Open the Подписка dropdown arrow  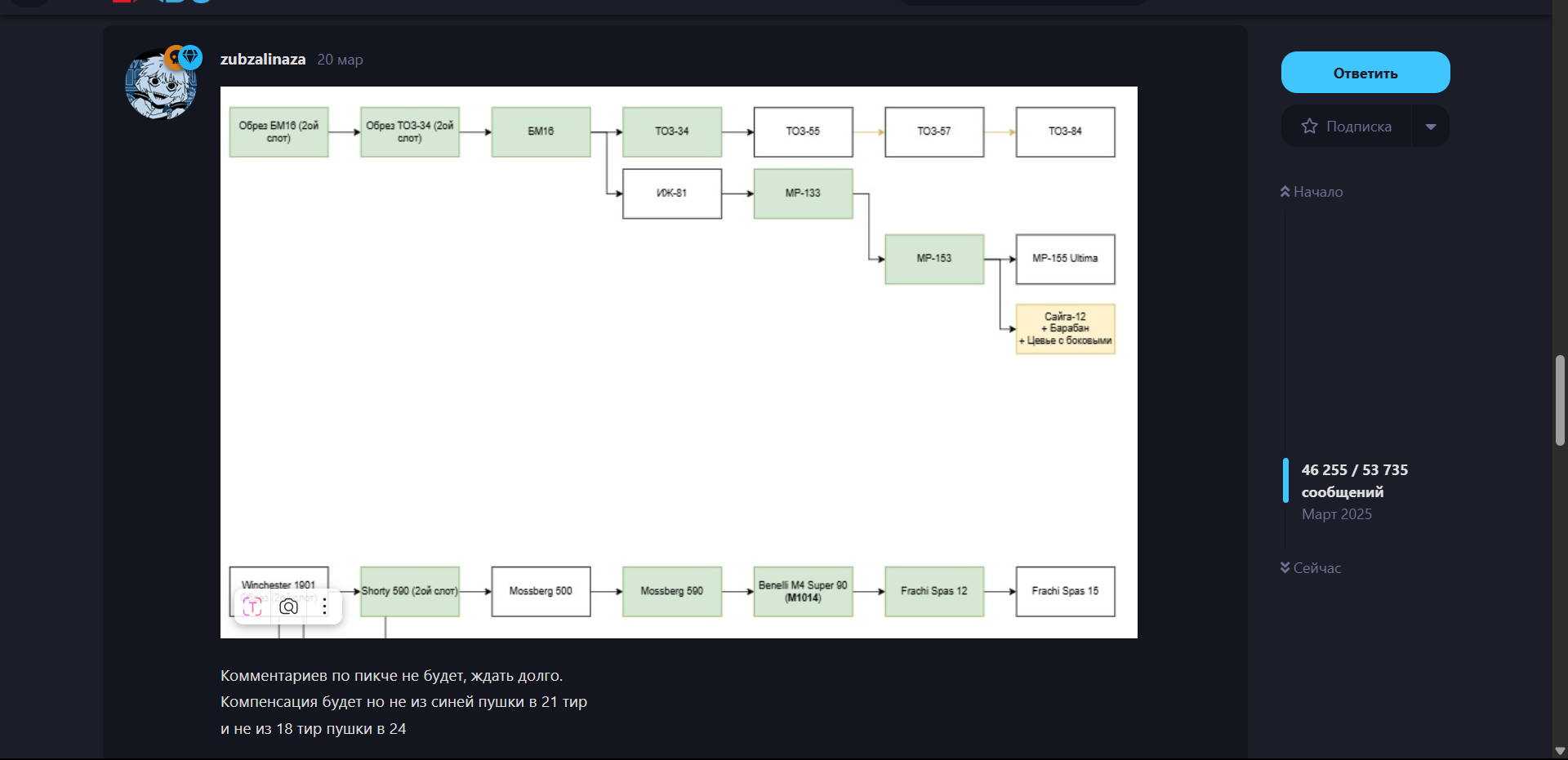(x=1431, y=127)
